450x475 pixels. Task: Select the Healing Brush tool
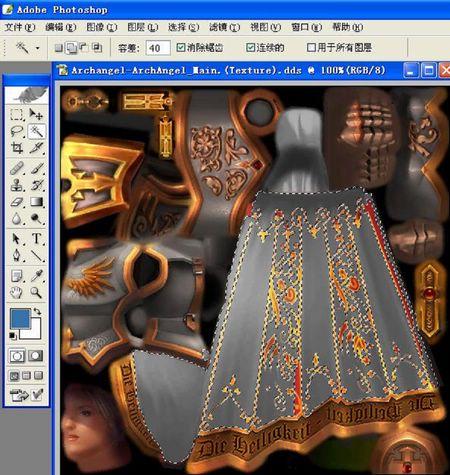click(17, 168)
